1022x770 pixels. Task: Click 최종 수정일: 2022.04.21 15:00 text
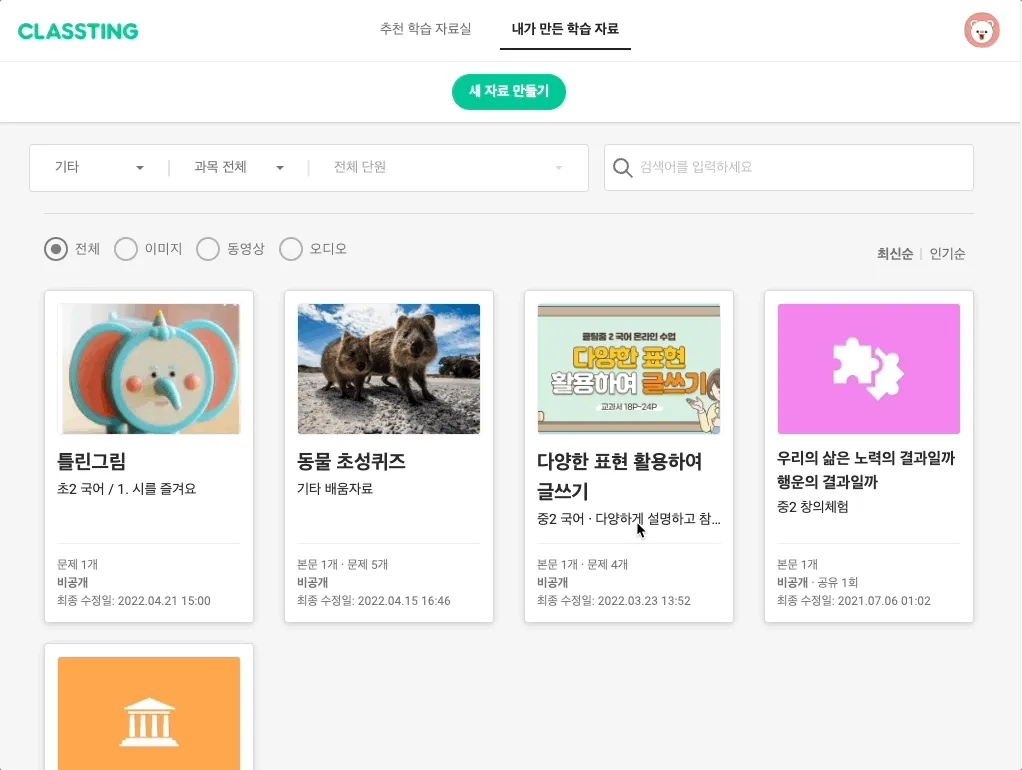(x=134, y=600)
